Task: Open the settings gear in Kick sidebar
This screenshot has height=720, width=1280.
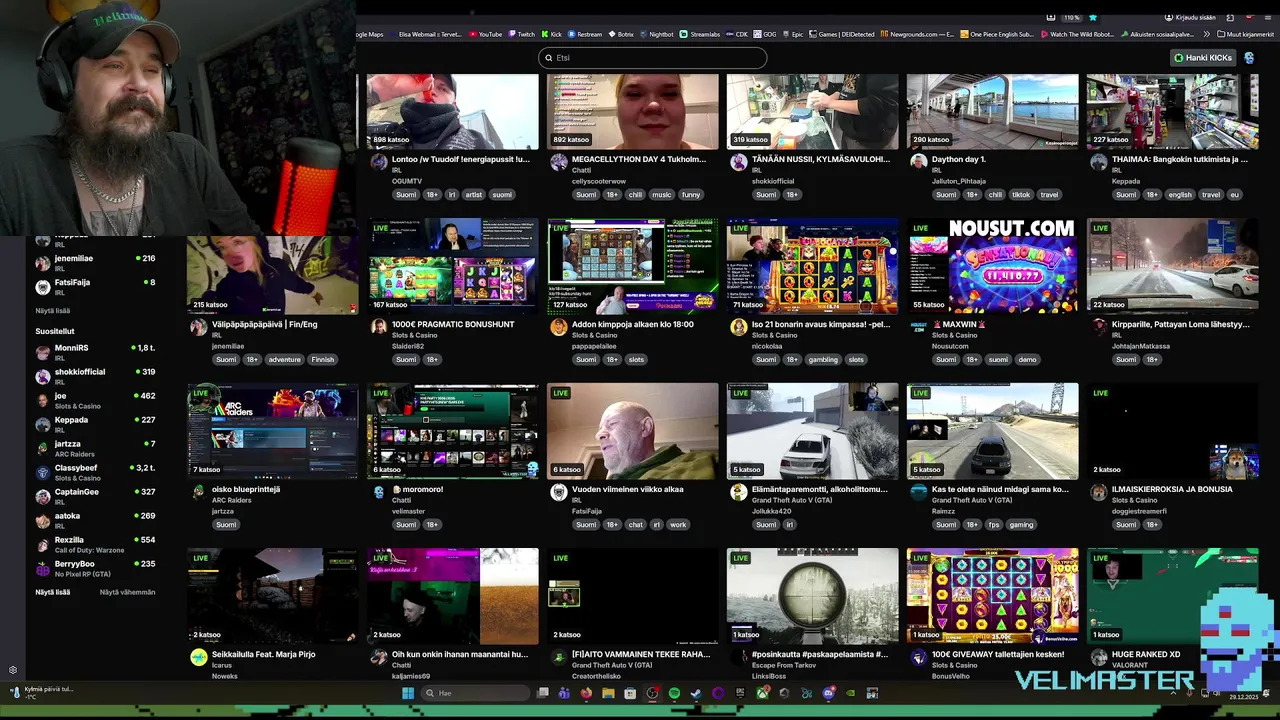Action: (13, 670)
